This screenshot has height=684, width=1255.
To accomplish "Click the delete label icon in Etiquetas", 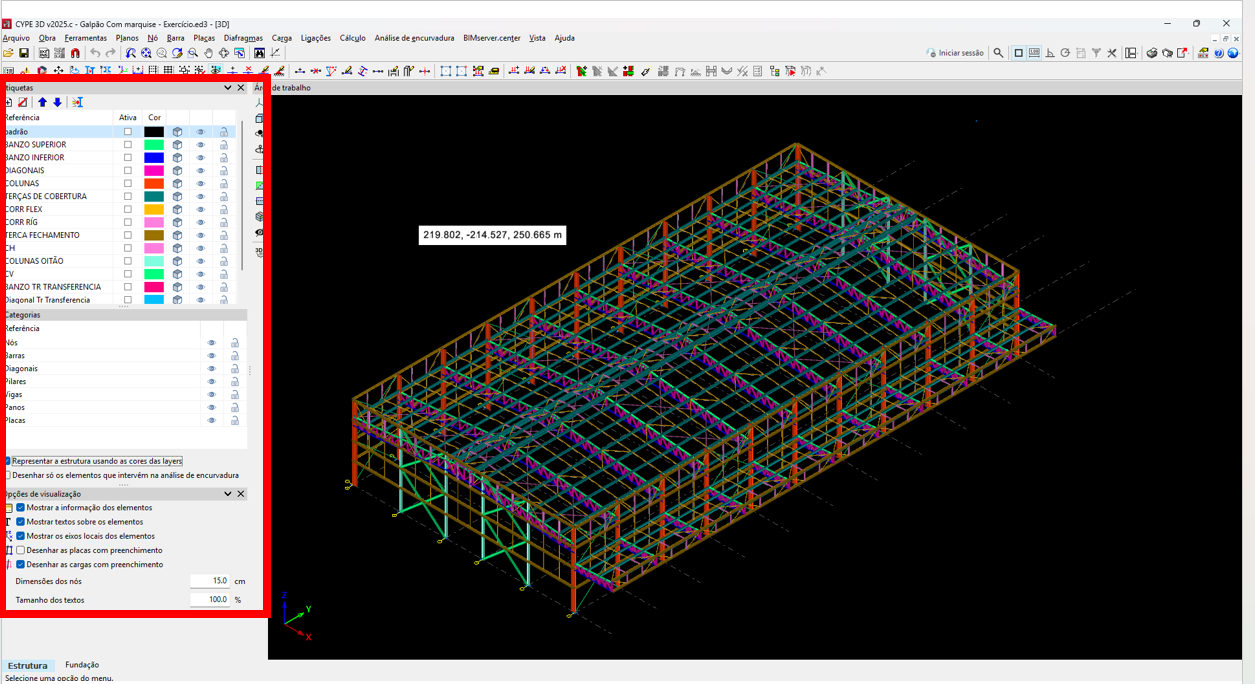I will click(23, 102).
